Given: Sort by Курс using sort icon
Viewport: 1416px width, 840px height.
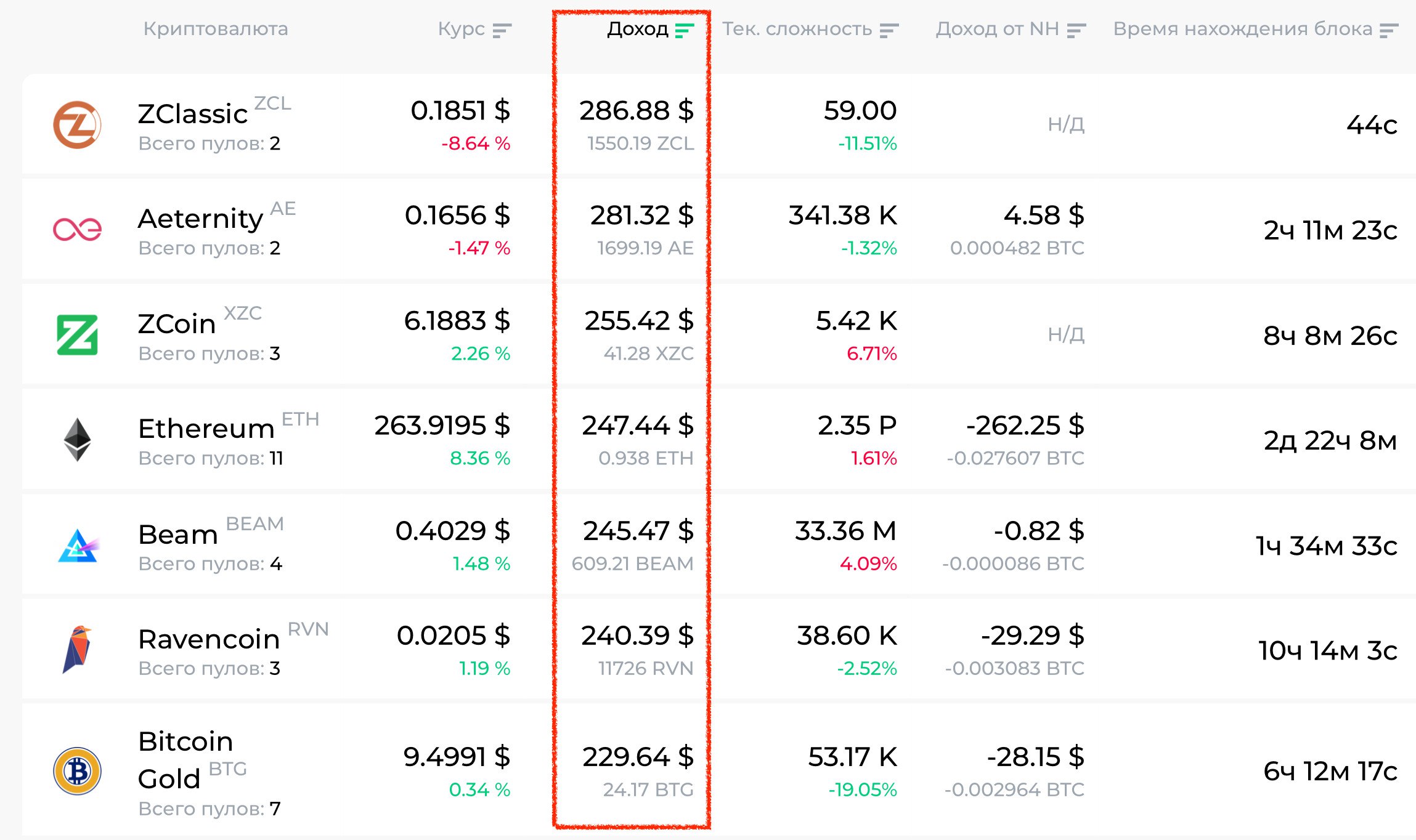Looking at the screenshot, I should (x=502, y=30).
